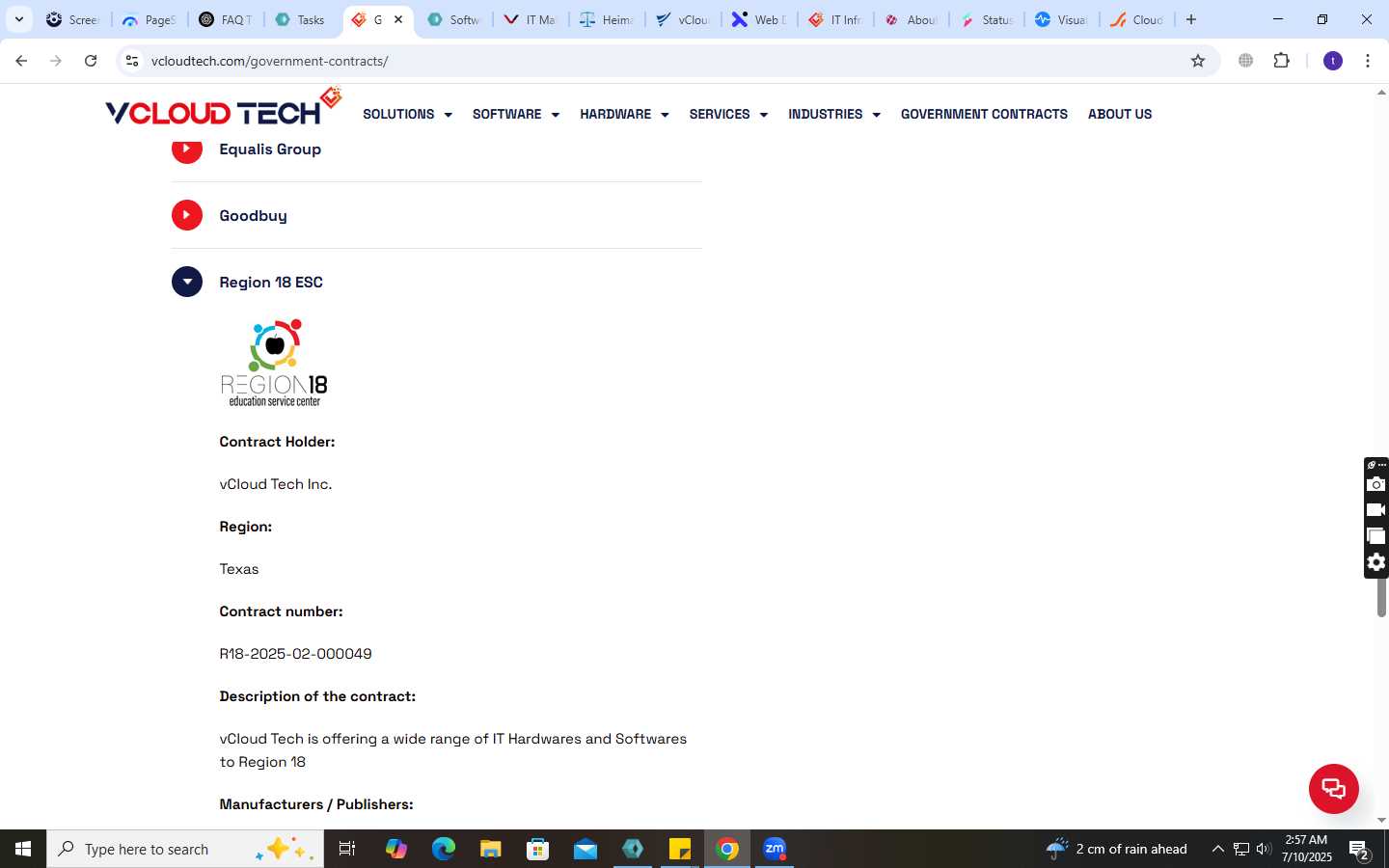Expand the Equalis Group accordion arrow
Screen dimensions: 1389x868
[187, 149]
